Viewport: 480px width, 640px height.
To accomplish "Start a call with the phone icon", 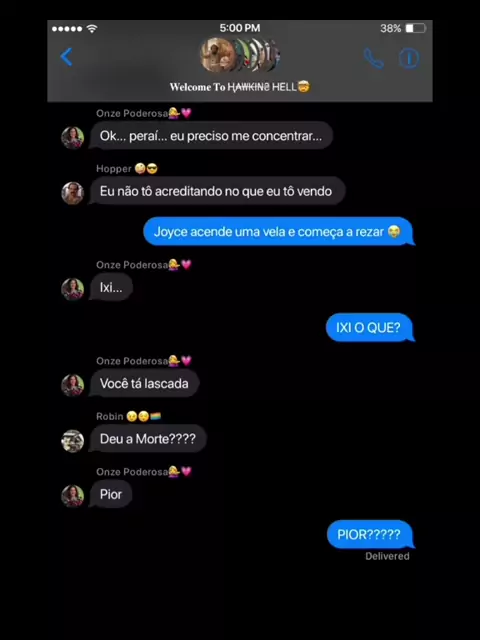I will (373, 58).
